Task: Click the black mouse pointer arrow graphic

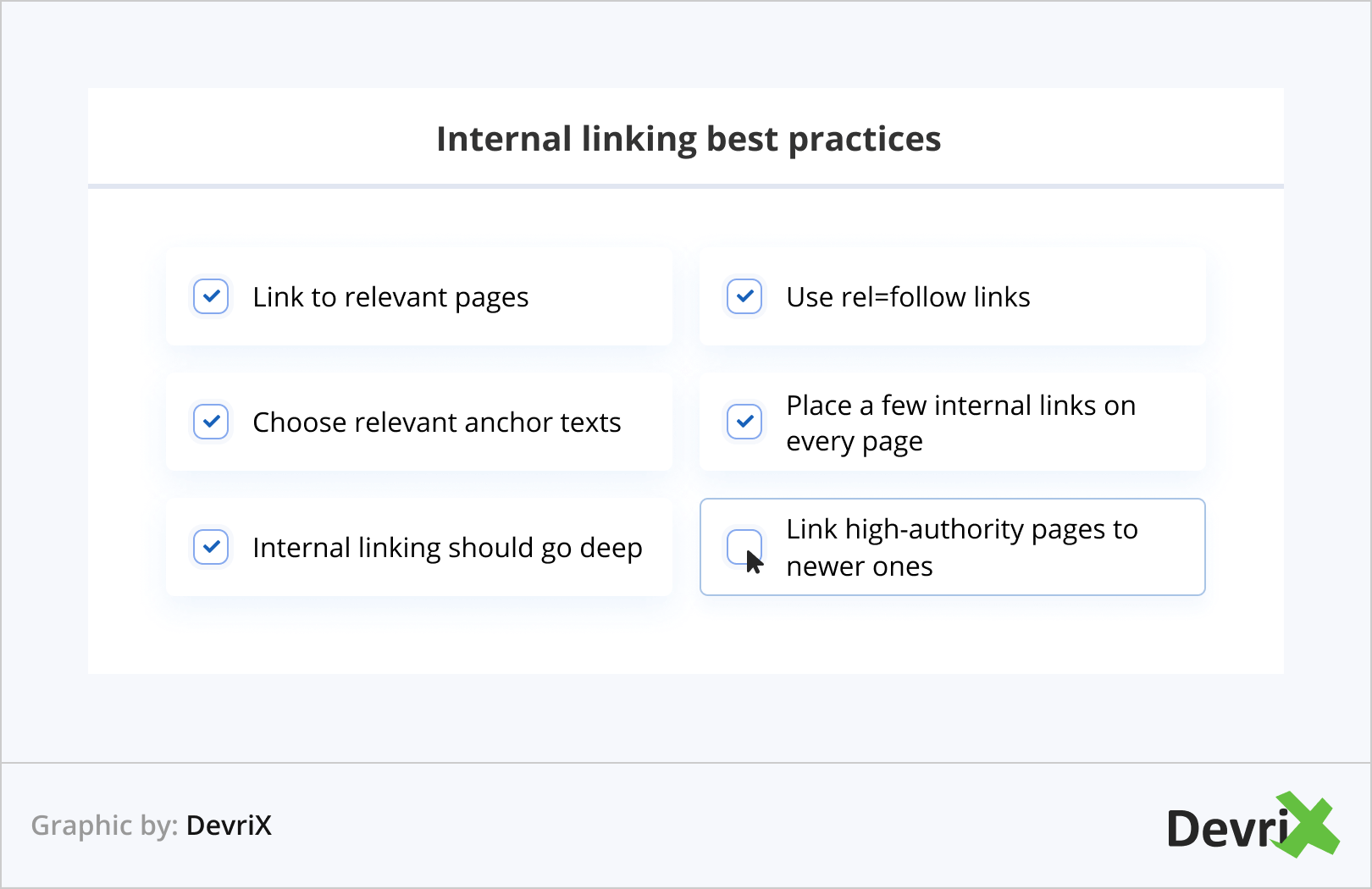Action: click(753, 561)
